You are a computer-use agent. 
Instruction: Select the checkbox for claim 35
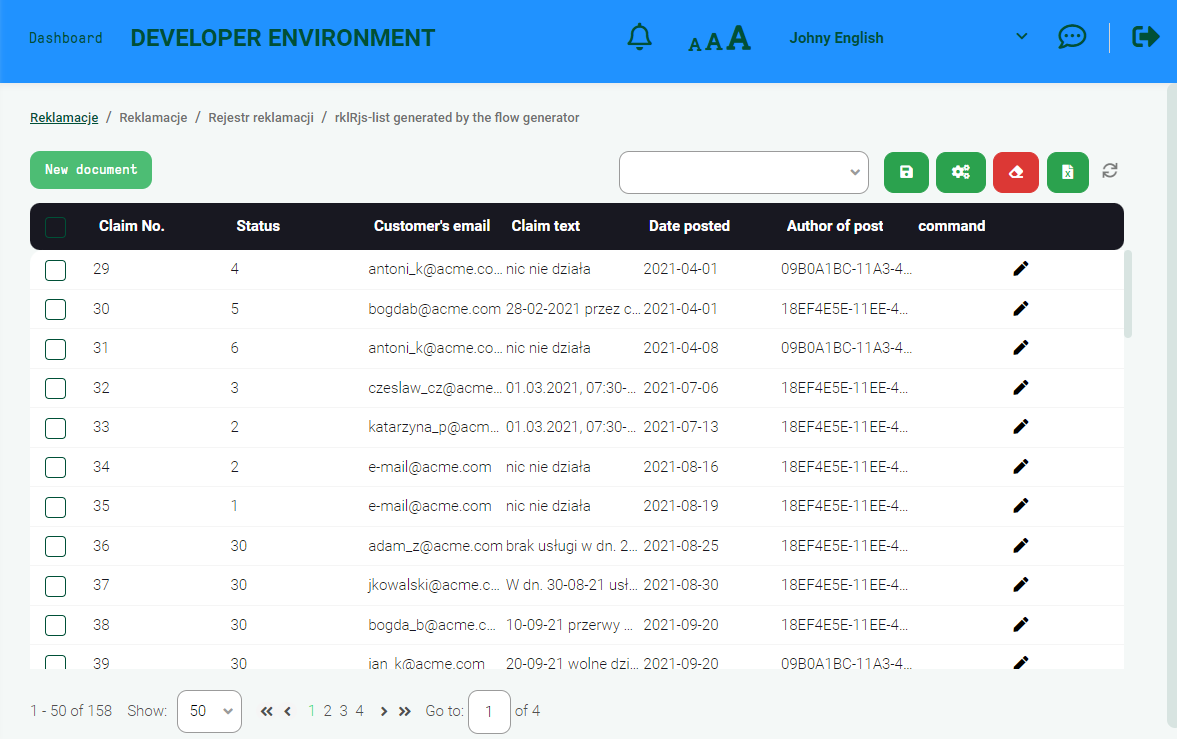coord(56,506)
